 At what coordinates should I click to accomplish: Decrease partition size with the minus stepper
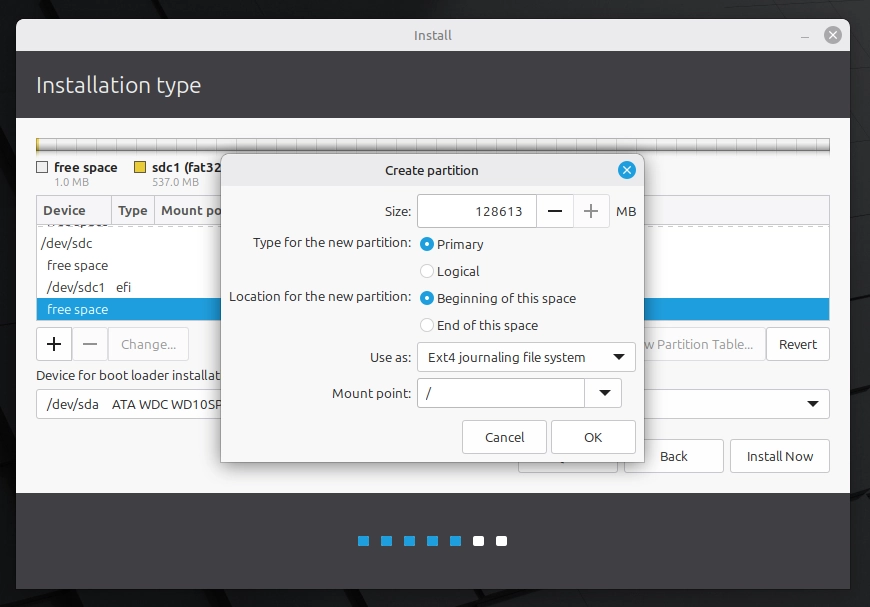tap(555, 211)
